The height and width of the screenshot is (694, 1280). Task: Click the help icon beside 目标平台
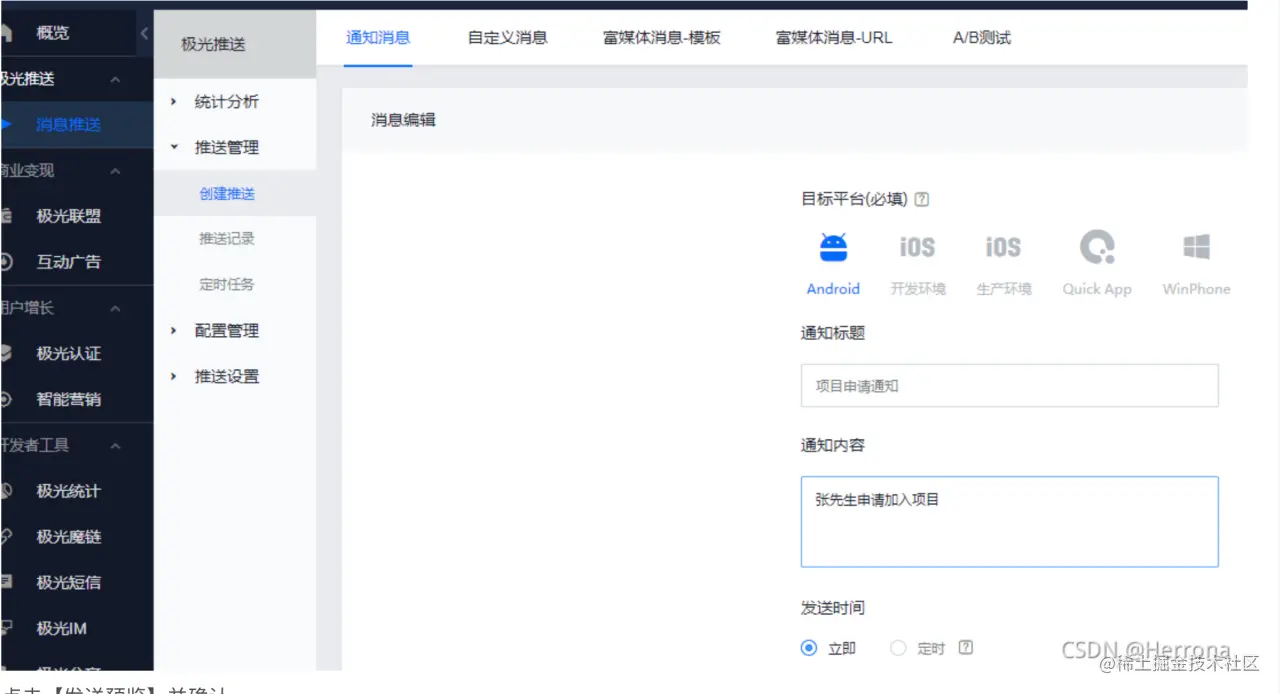(x=921, y=199)
